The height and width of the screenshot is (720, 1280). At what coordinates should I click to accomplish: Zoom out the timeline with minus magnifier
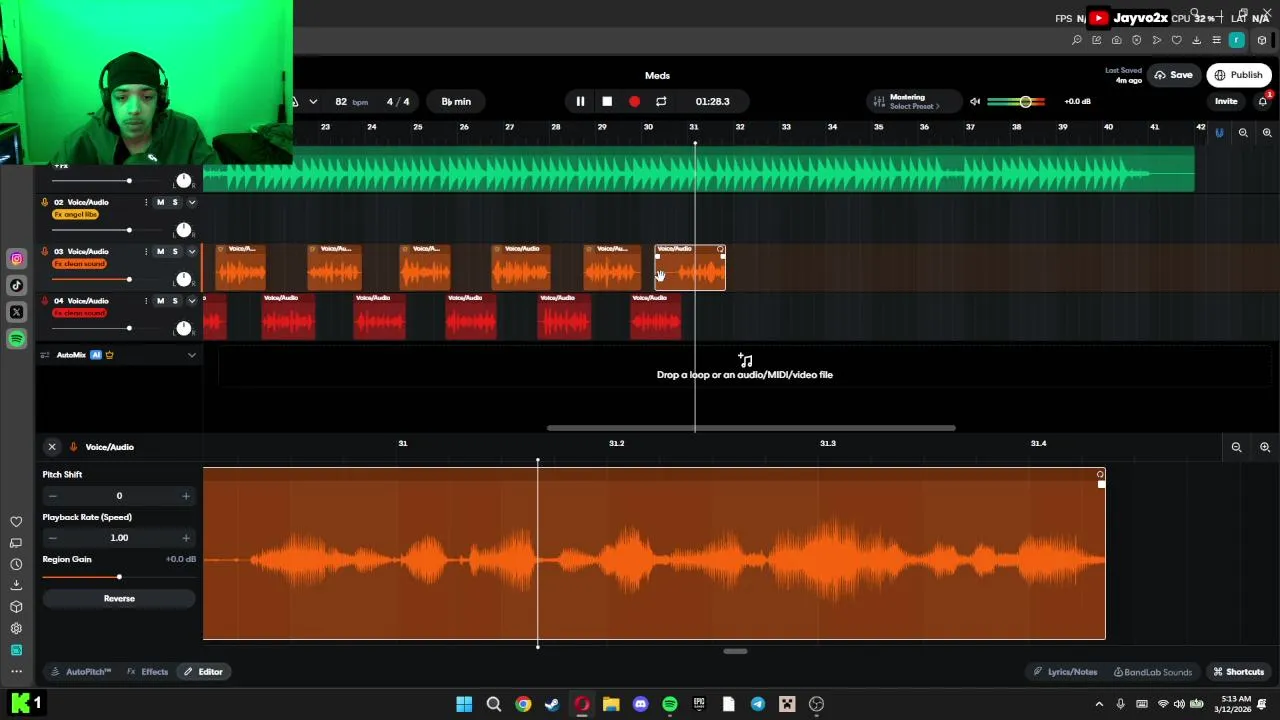(x=1243, y=133)
